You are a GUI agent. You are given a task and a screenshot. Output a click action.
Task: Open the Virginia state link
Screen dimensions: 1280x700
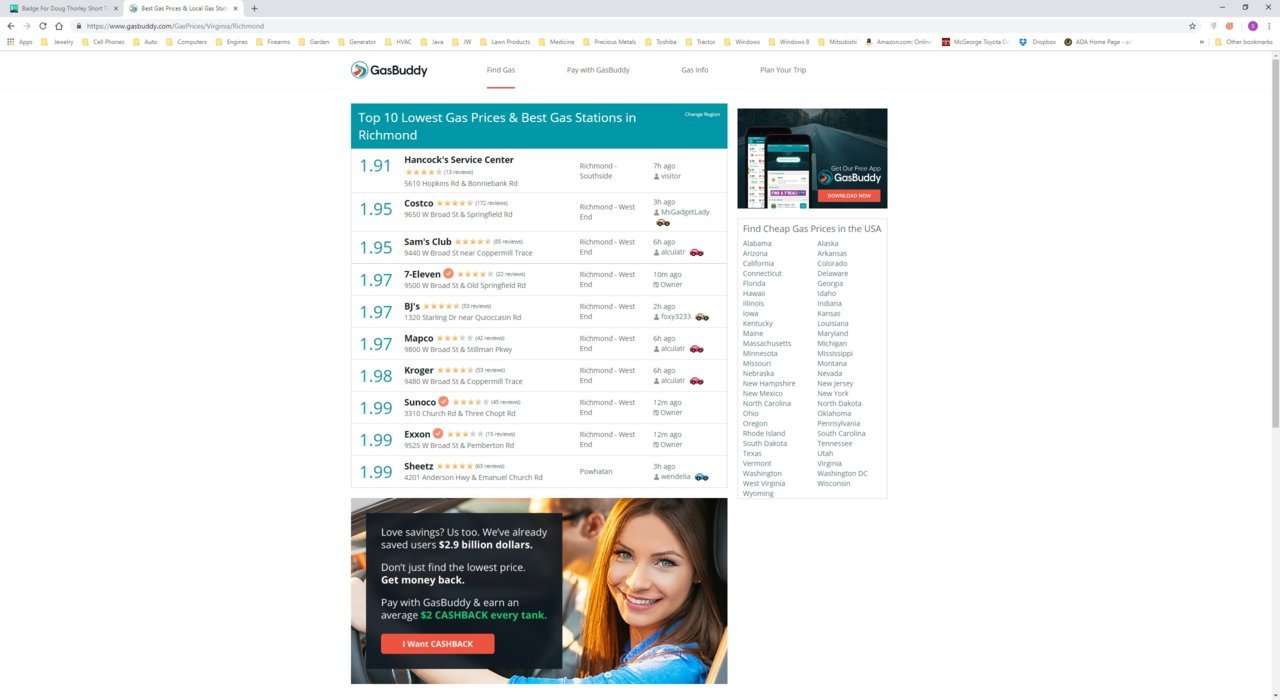[x=829, y=464]
